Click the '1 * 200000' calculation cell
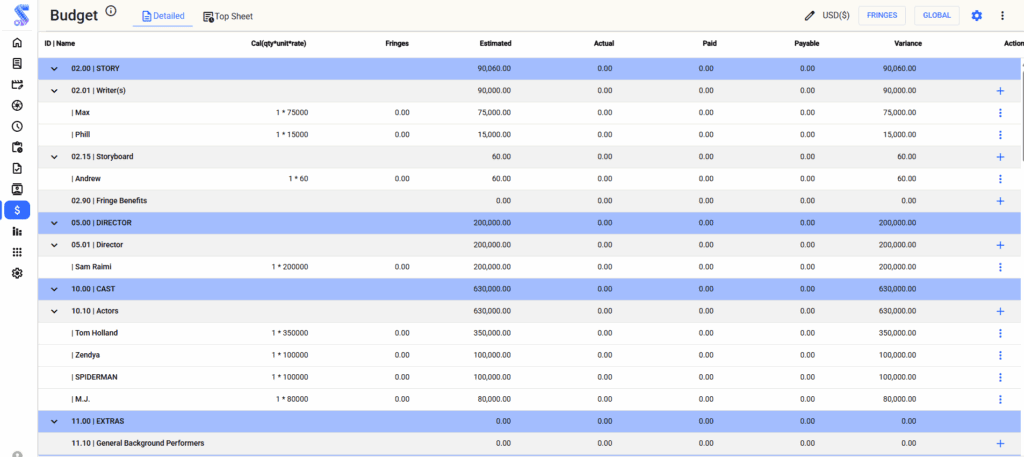Image resolution: width=1024 pixels, height=457 pixels. point(290,267)
